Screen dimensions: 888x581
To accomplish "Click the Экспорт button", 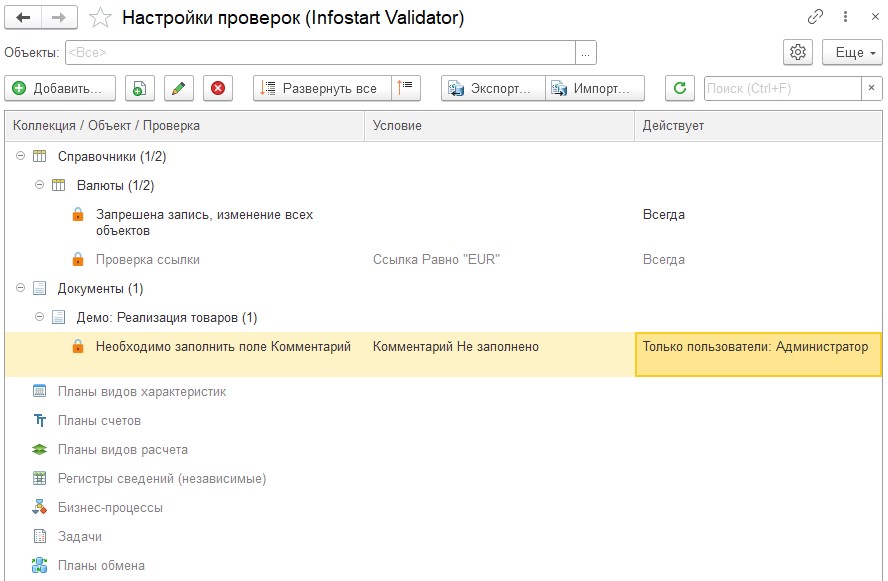I will 493,89.
